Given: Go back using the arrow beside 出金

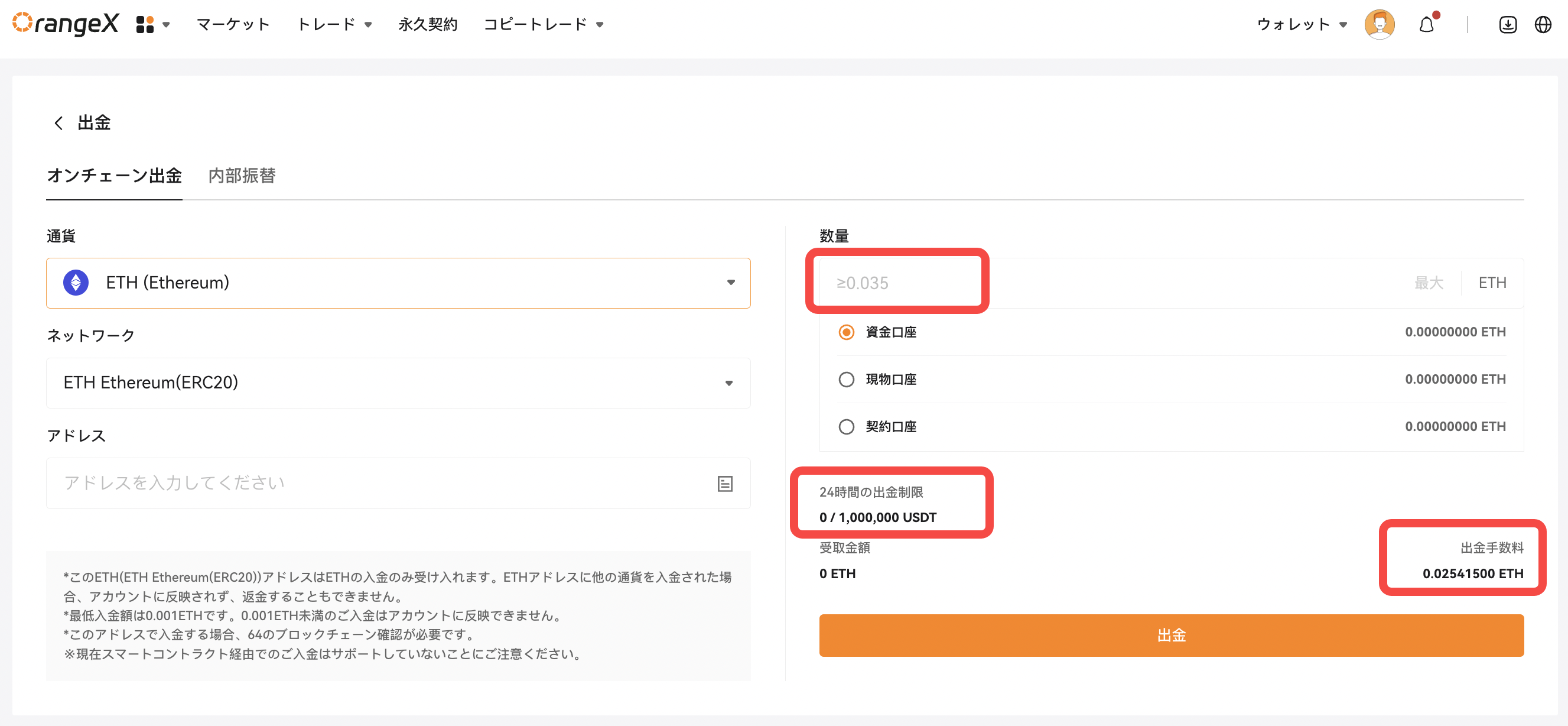Looking at the screenshot, I should (58, 123).
